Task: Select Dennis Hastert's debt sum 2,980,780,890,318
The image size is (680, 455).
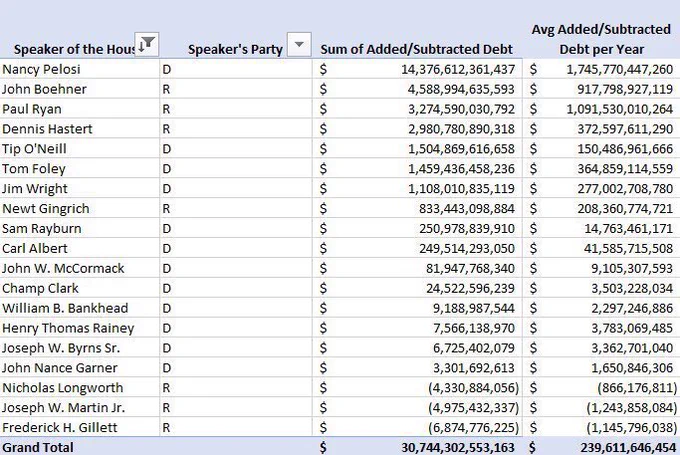Action: (461, 129)
